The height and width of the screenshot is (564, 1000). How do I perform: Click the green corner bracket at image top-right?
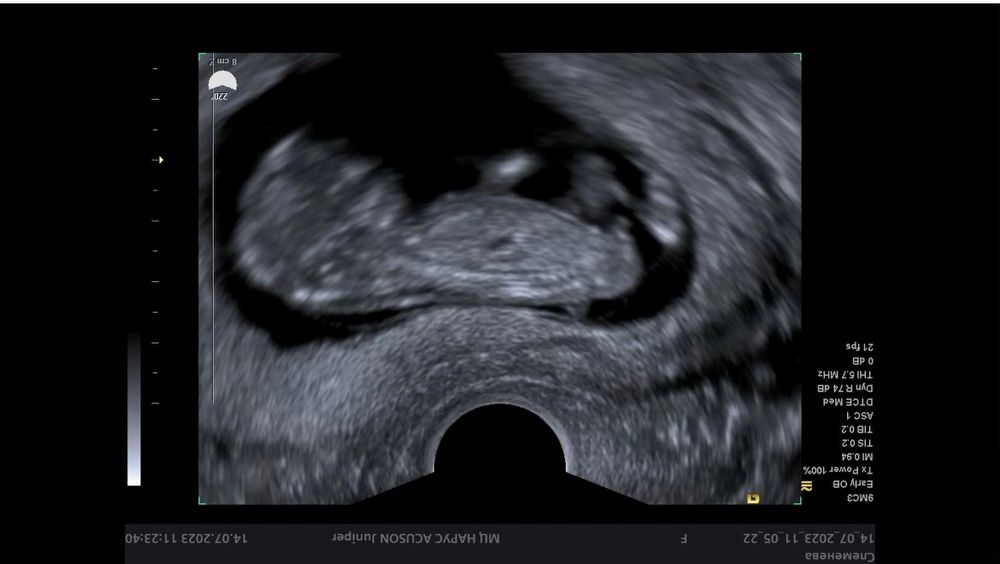click(797, 57)
